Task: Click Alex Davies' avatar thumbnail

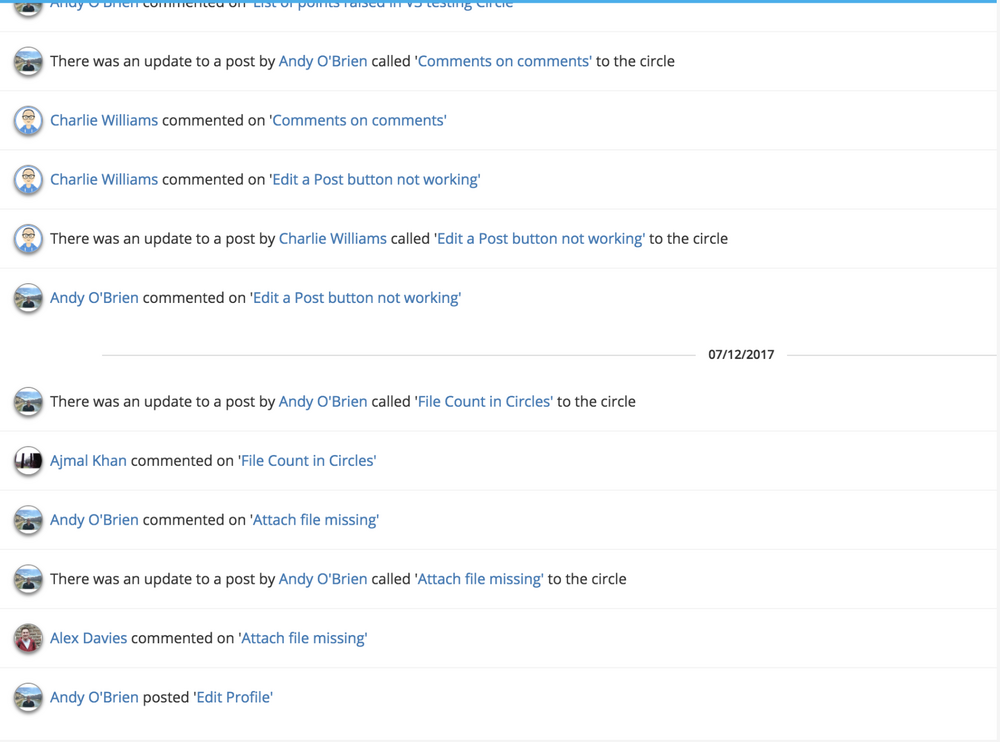Action: [28, 638]
